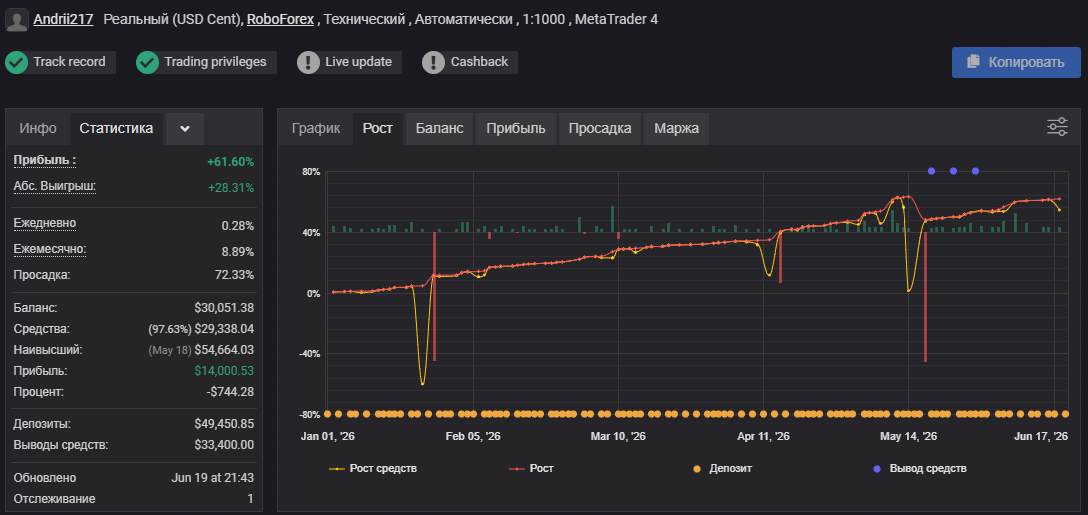Click the first purple withdrawal marker on chart
This screenshot has height=515, width=1088.
931,171
